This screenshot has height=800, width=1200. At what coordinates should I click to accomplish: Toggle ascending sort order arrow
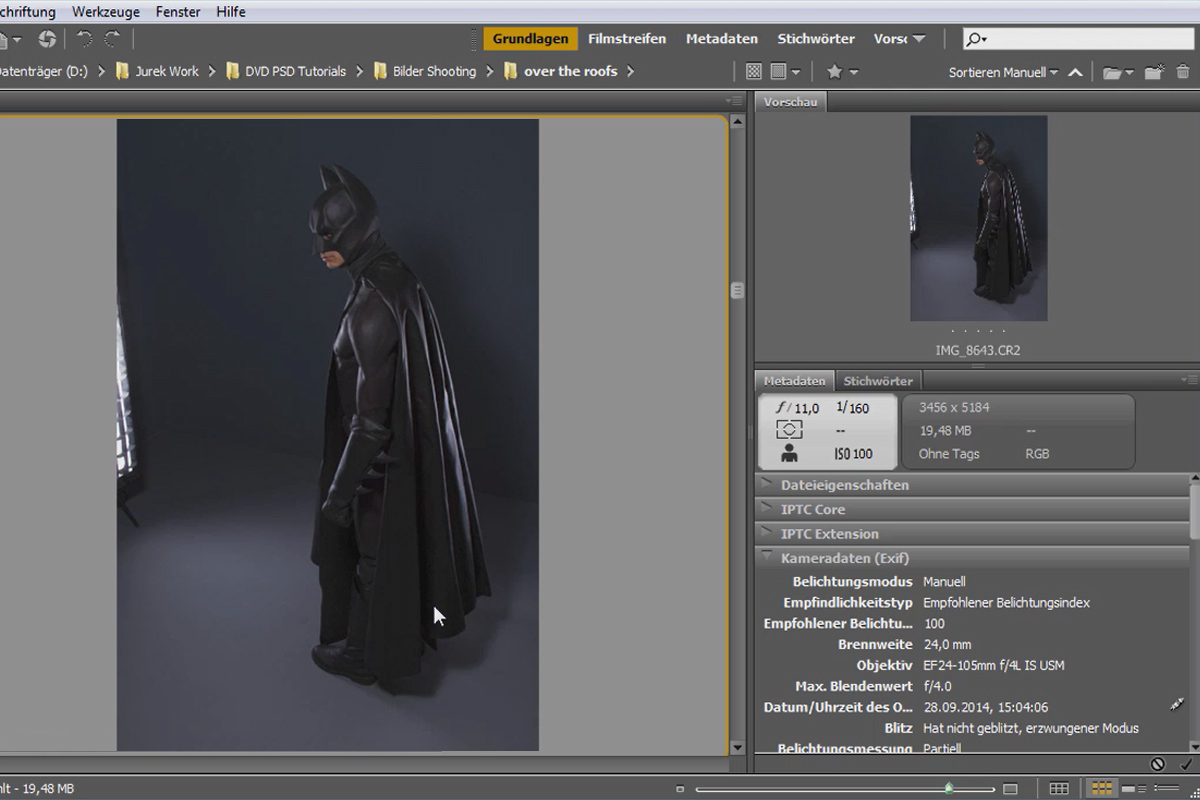coord(1075,72)
